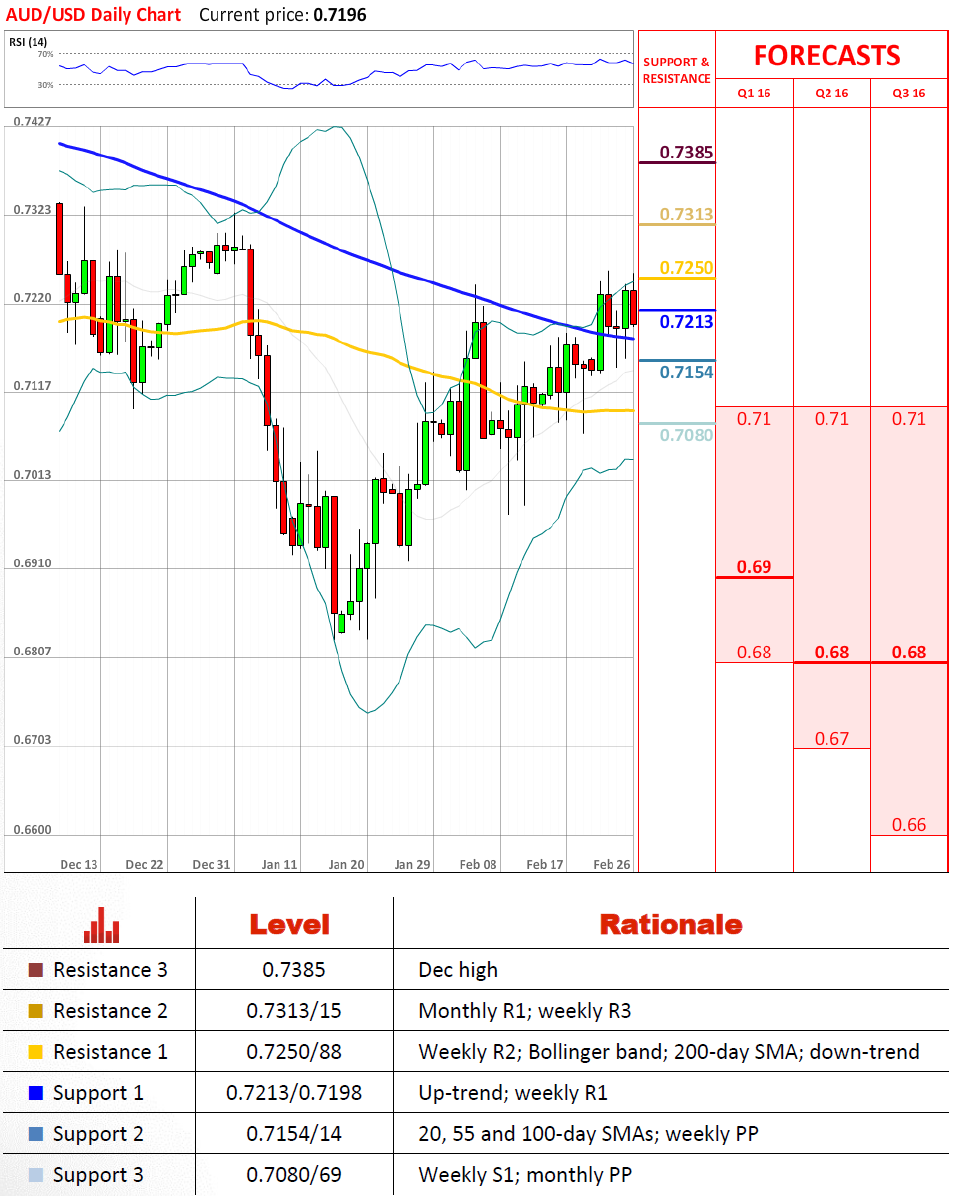Click the 0.7213 support level label
Image resolution: width=959 pixels, height=1196 pixels.
click(x=687, y=322)
